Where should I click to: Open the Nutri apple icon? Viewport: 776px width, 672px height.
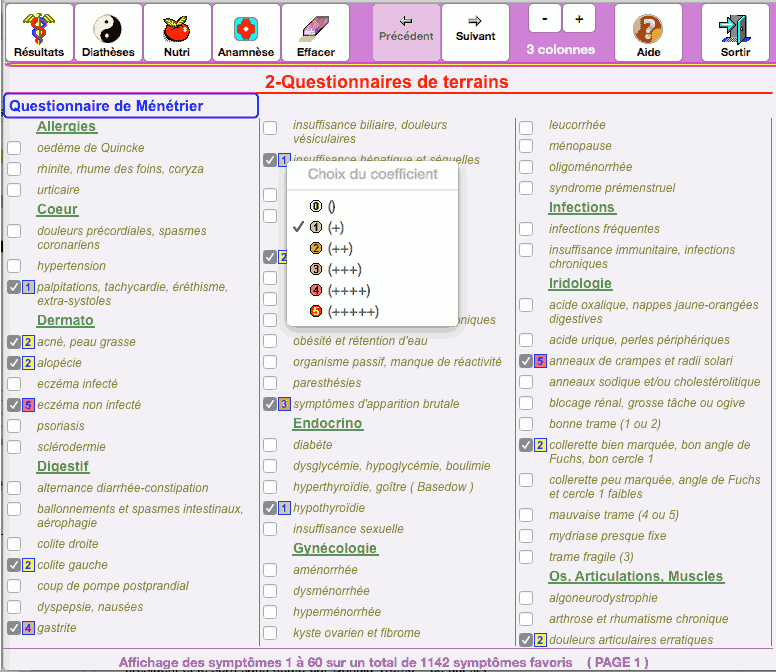point(177,33)
